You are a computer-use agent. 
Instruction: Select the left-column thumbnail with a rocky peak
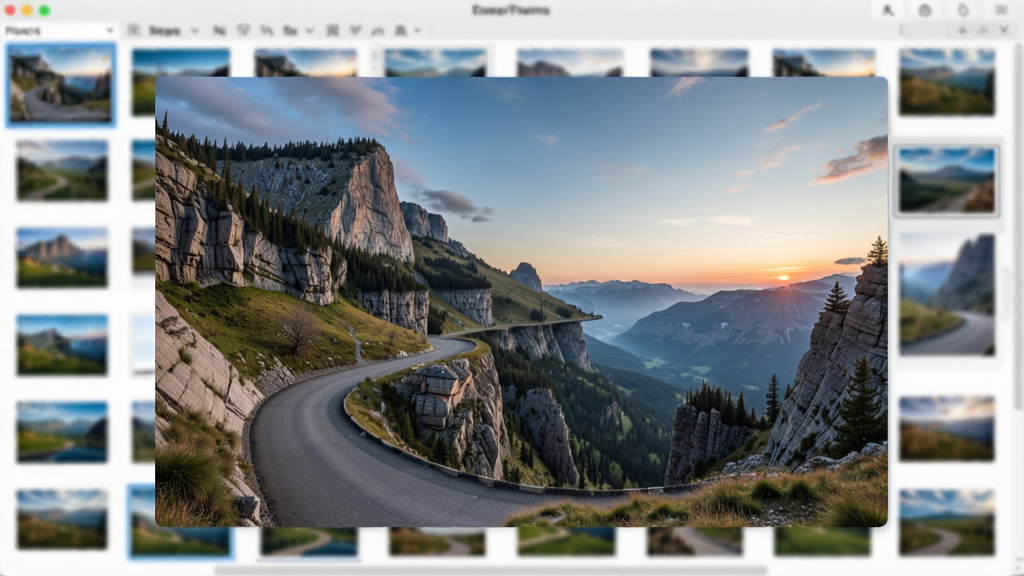point(62,257)
